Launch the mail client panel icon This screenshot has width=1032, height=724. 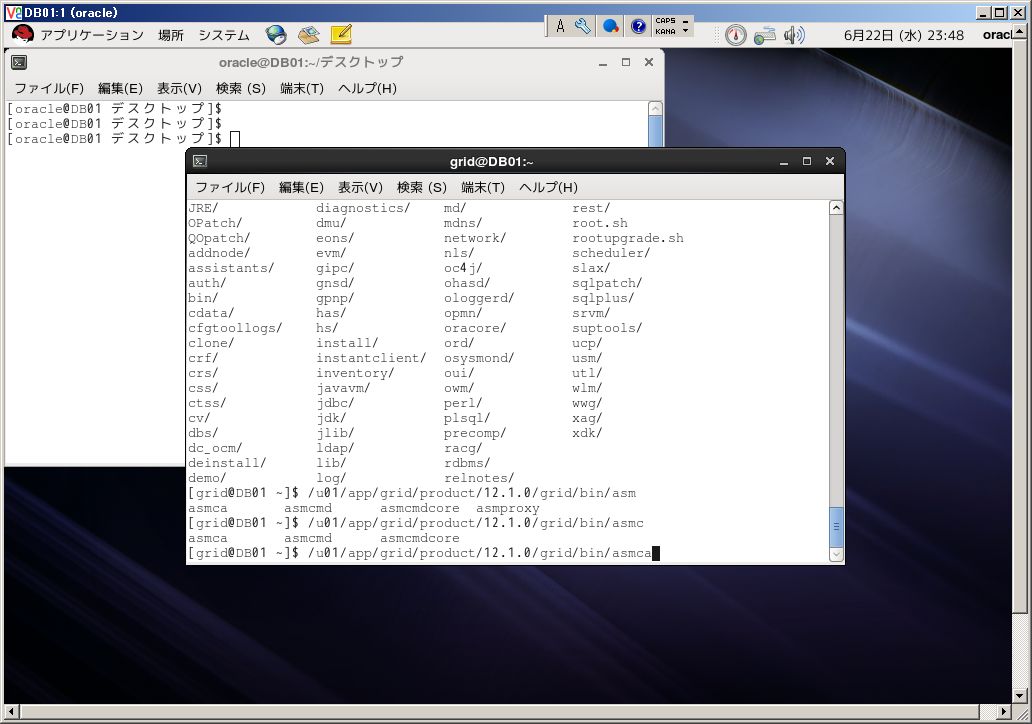[x=309, y=34]
